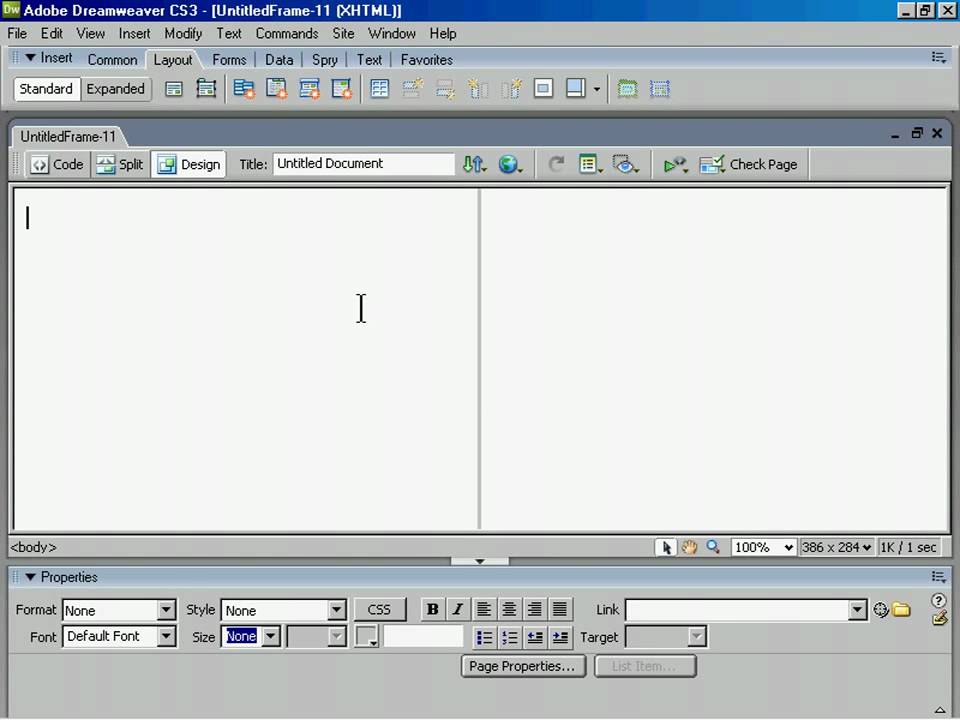Screen dimensions: 960x720
Task: Open the zoom level 100% dropdown
Action: coord(764,547)
